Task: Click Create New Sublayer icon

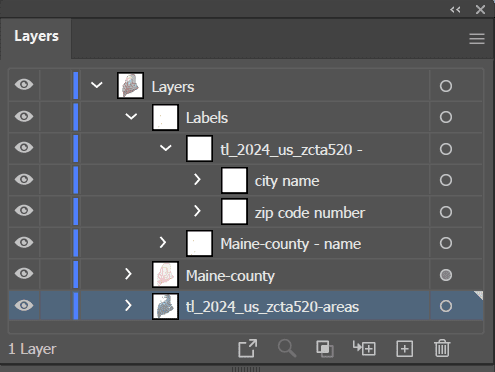Action: [364, 348]
